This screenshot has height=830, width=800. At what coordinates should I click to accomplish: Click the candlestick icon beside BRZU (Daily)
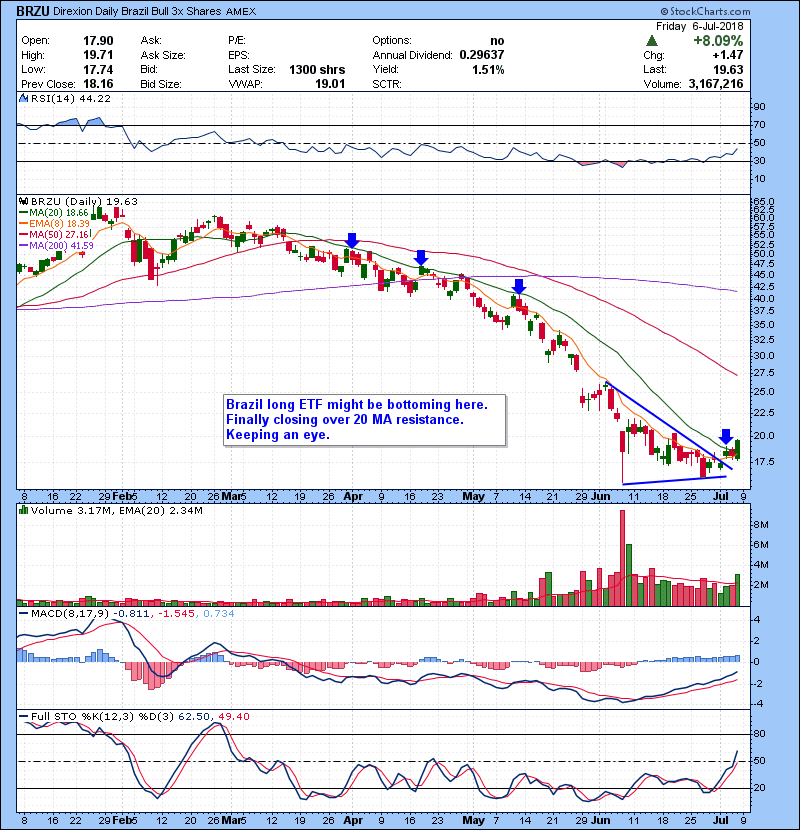coord(23,202)
